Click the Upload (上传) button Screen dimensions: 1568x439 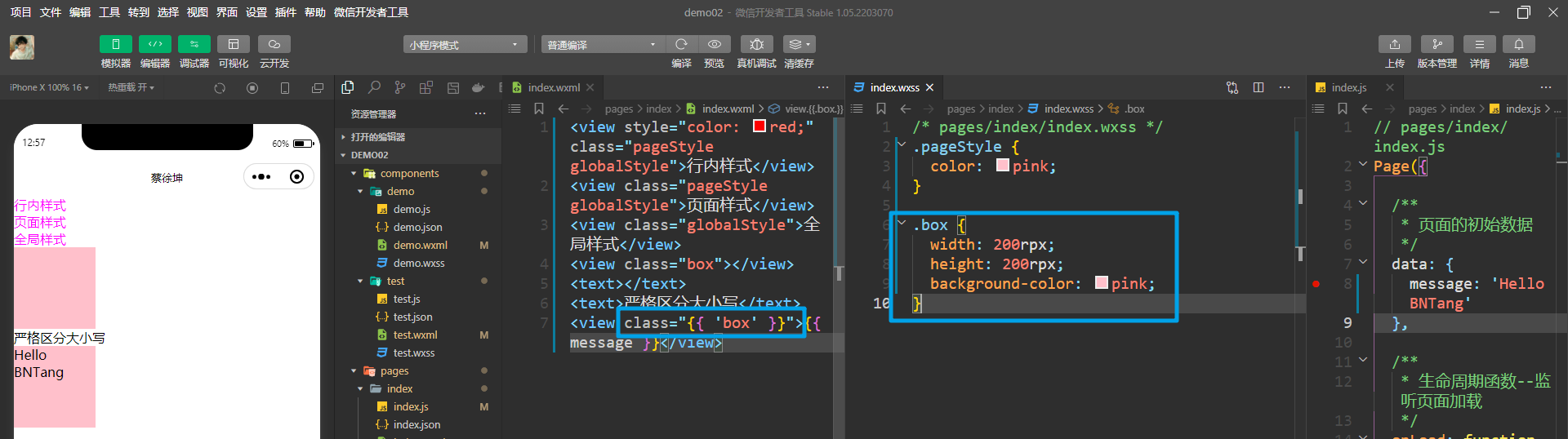click(1395, 44)
